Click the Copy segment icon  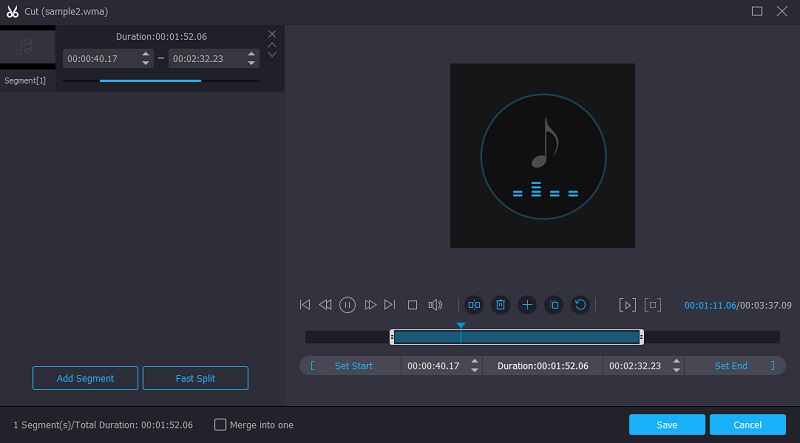click(x=554, y=305)
